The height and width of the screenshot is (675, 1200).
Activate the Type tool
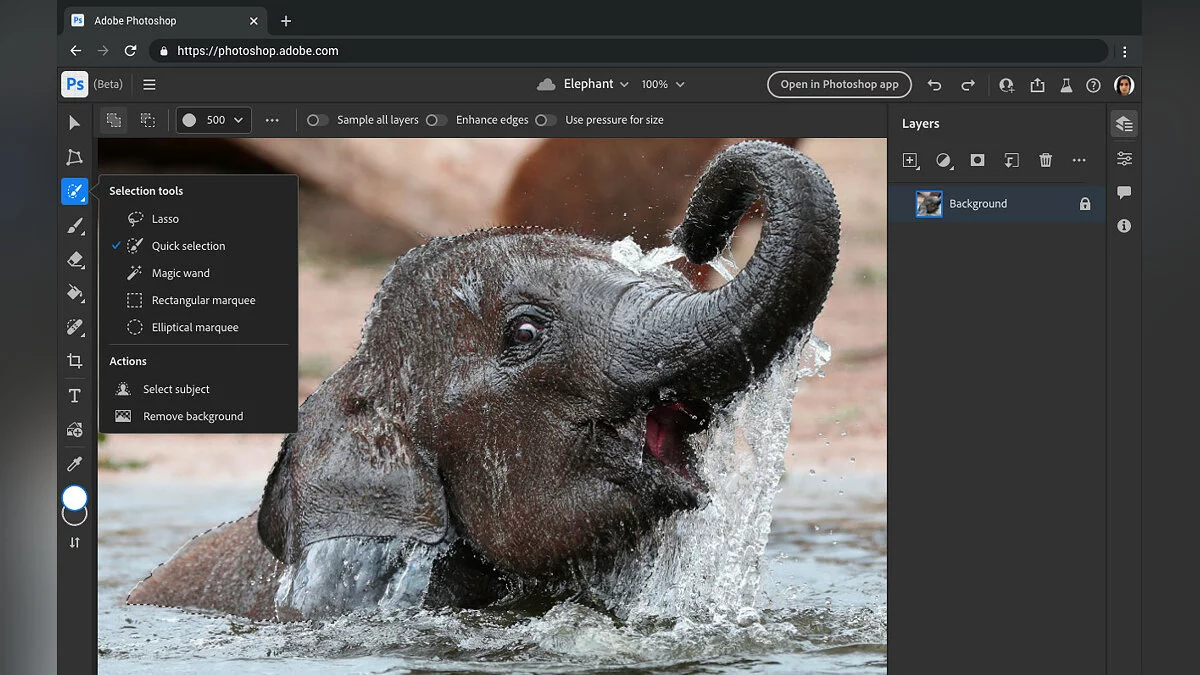[74, 396]
